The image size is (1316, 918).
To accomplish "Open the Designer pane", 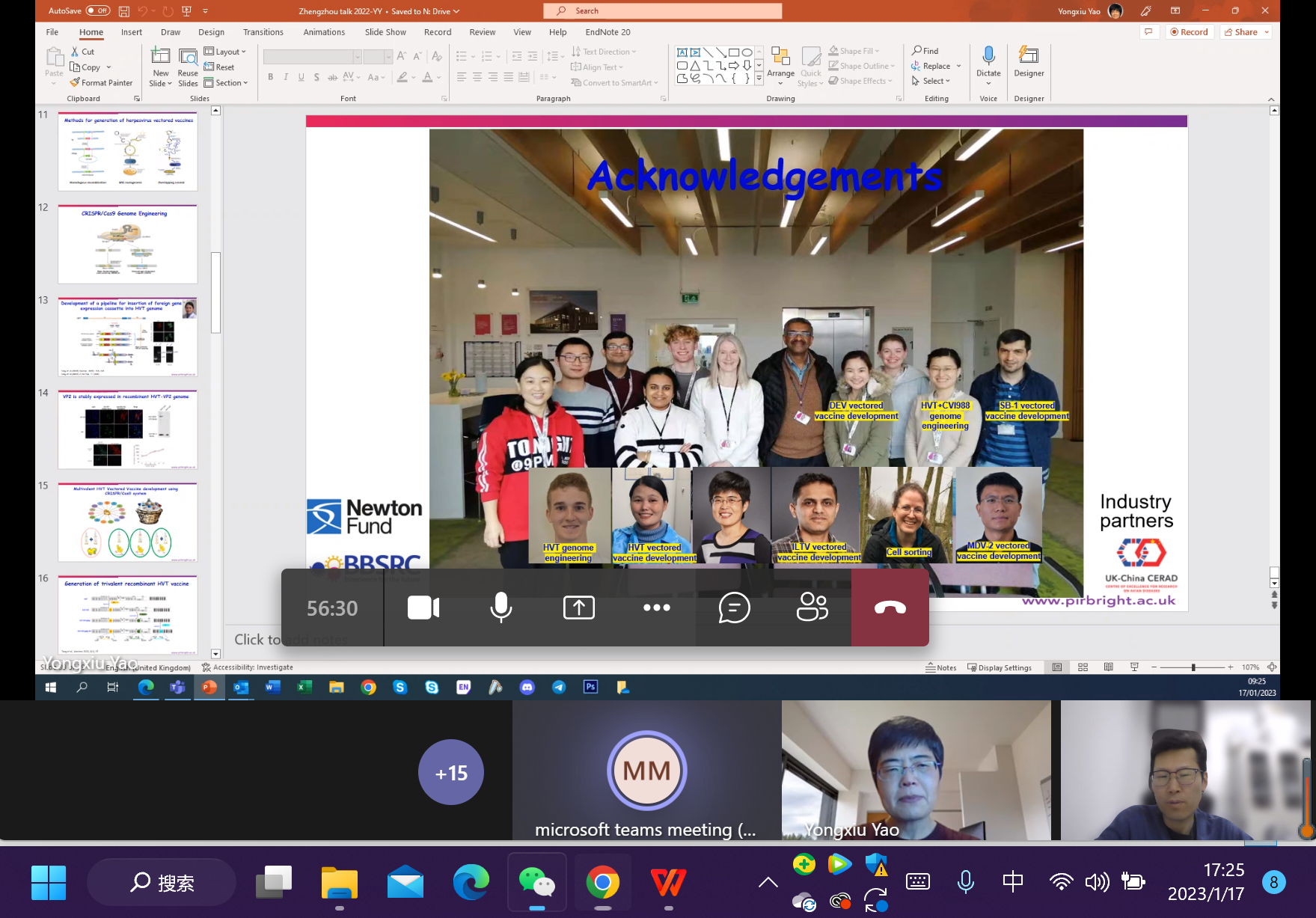I will tap(1029, 61).
